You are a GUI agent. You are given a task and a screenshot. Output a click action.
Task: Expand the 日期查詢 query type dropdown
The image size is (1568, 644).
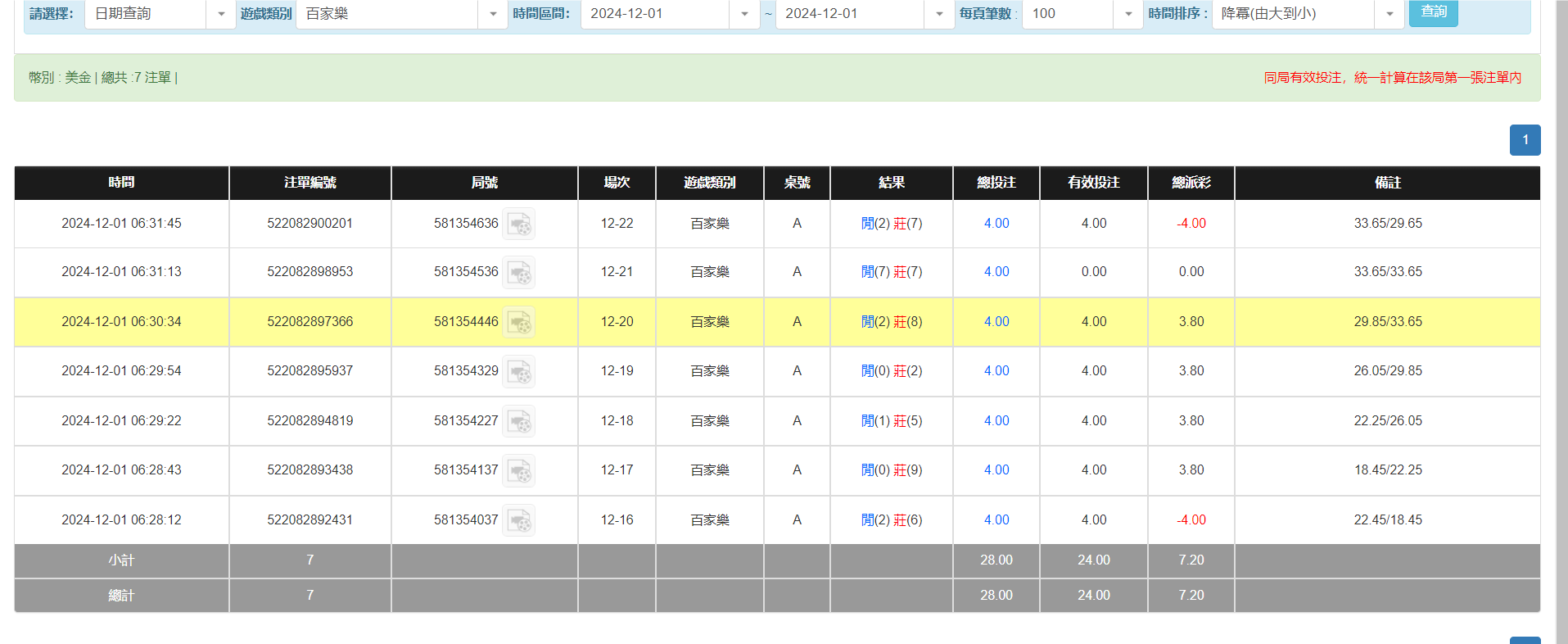tap(221, 14)
